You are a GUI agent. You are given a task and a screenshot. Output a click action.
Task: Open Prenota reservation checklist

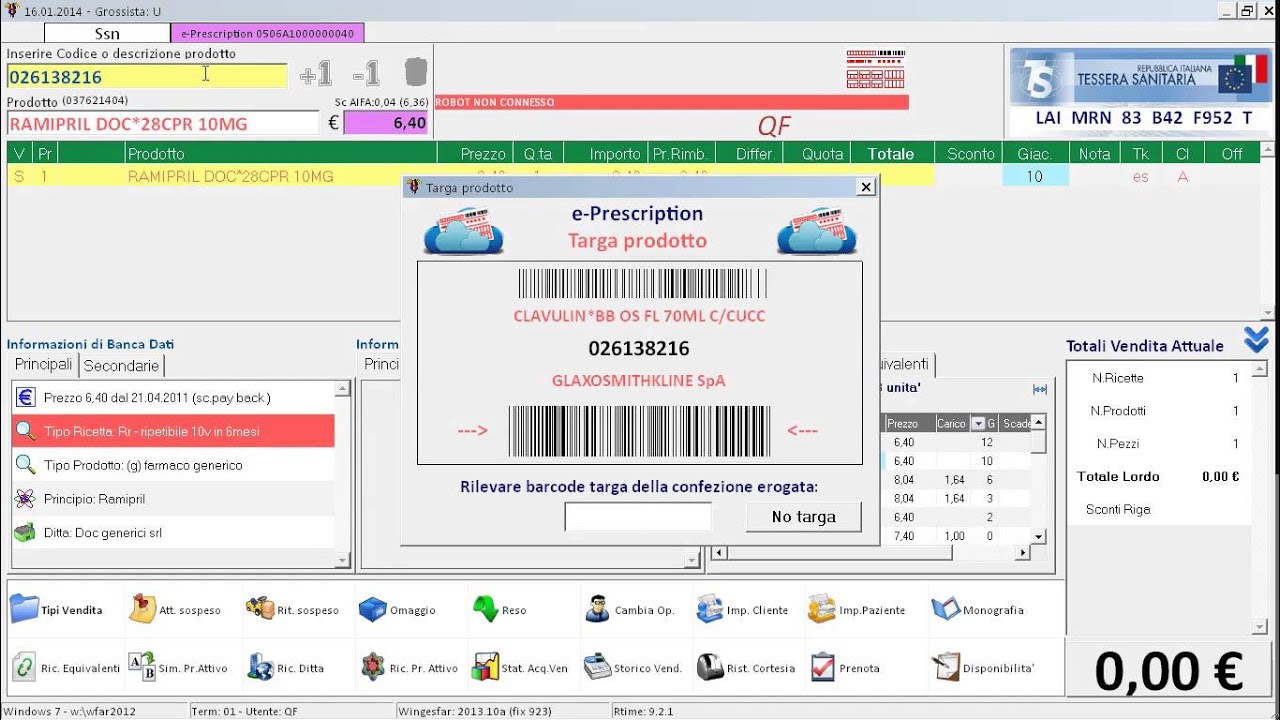click(845, 667)
